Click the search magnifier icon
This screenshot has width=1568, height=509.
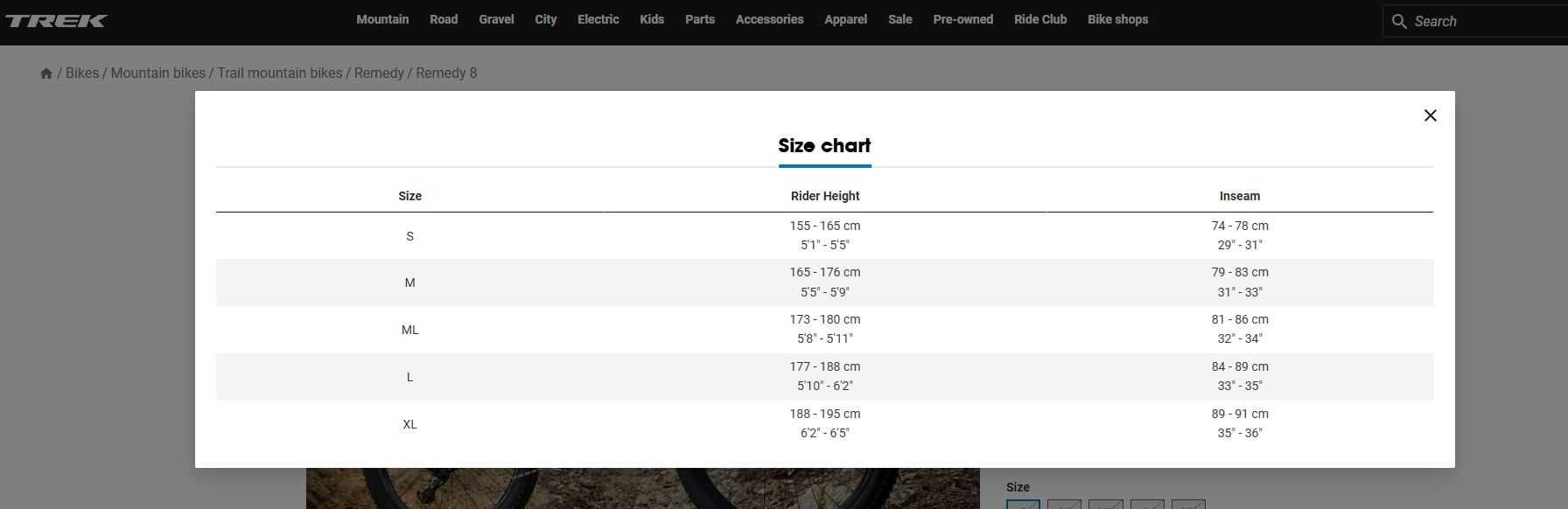point(1399,21)
